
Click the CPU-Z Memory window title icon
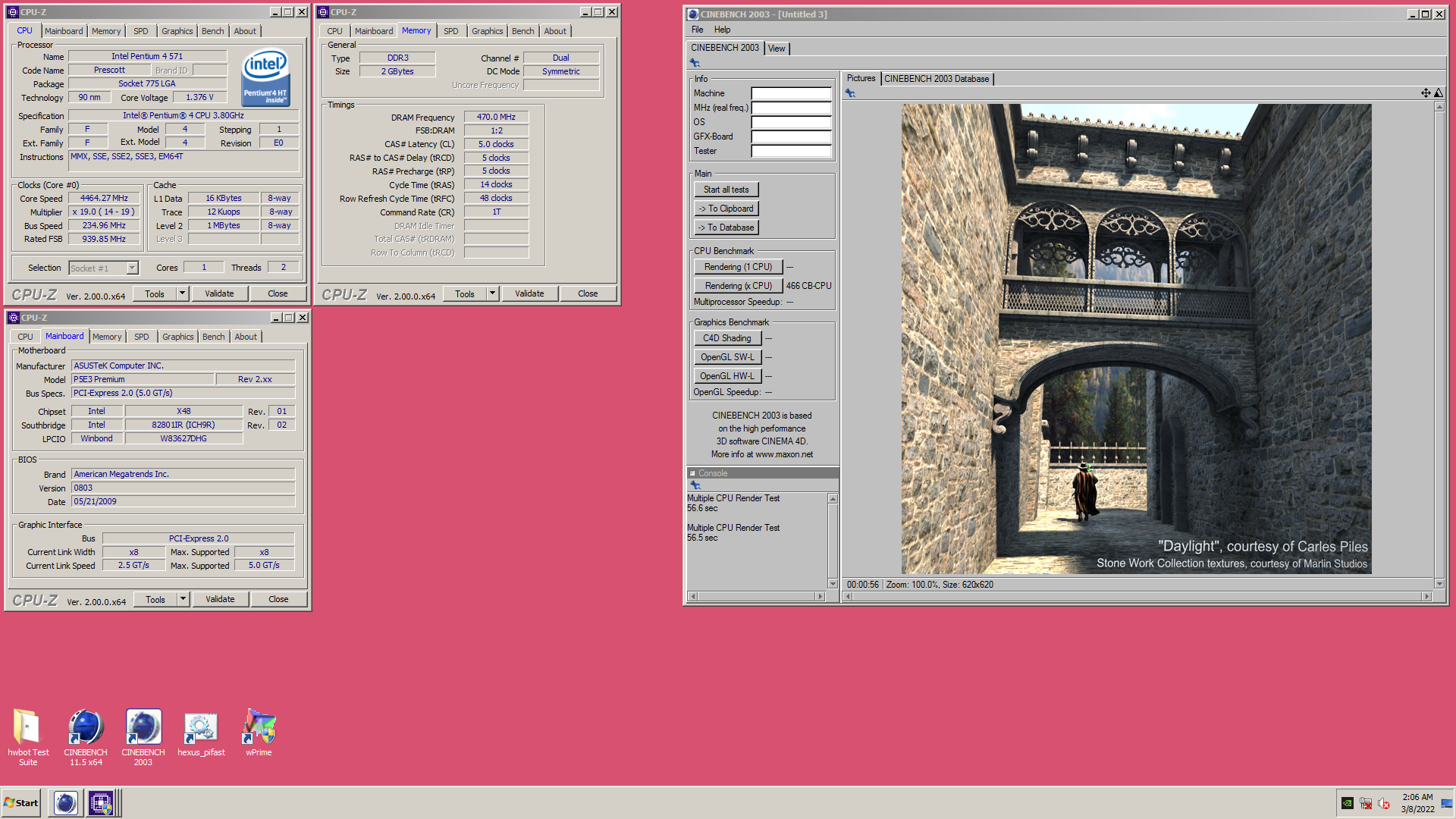(x=323, y=12)
